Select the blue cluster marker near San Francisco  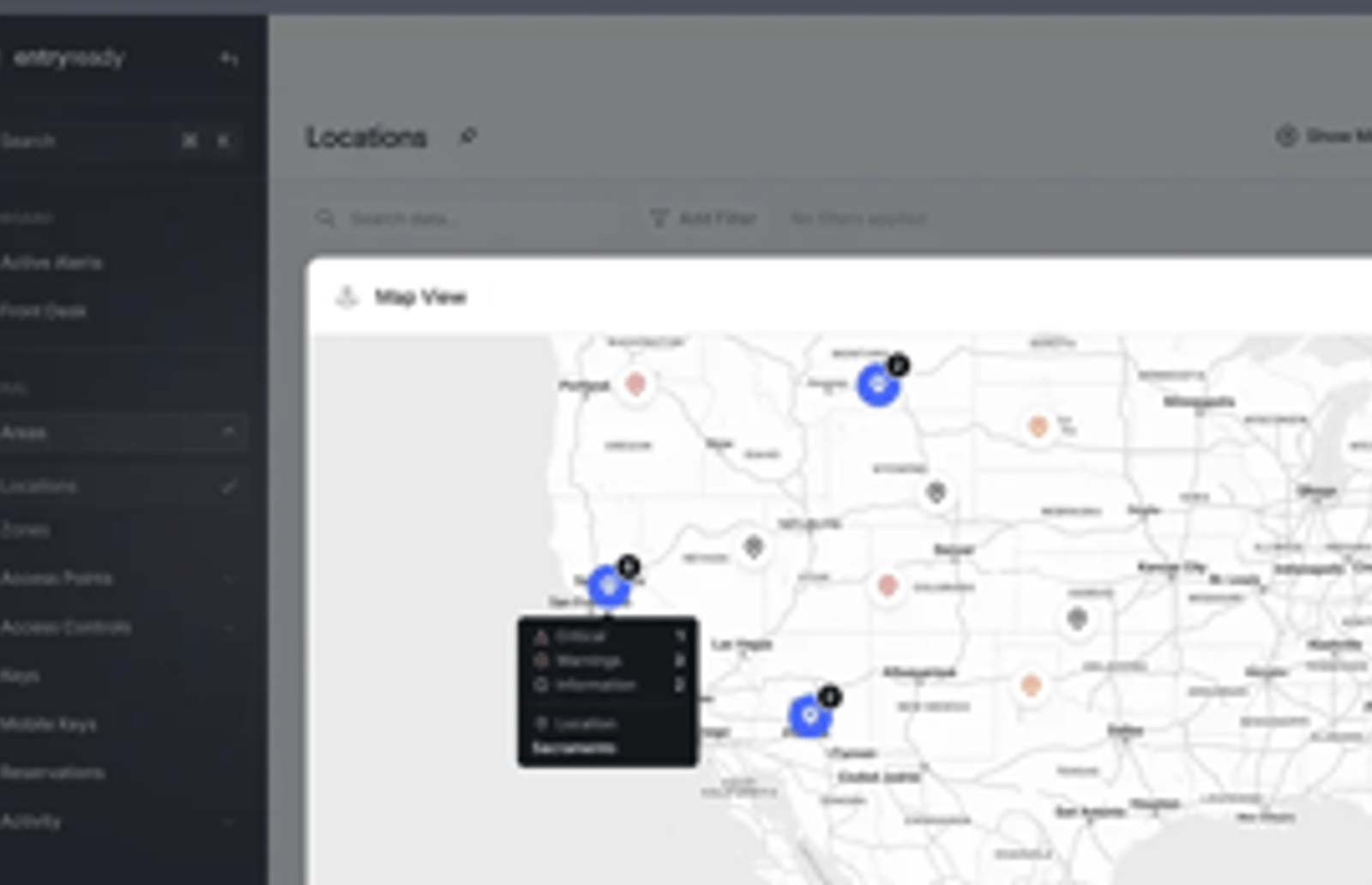point(609,587)
